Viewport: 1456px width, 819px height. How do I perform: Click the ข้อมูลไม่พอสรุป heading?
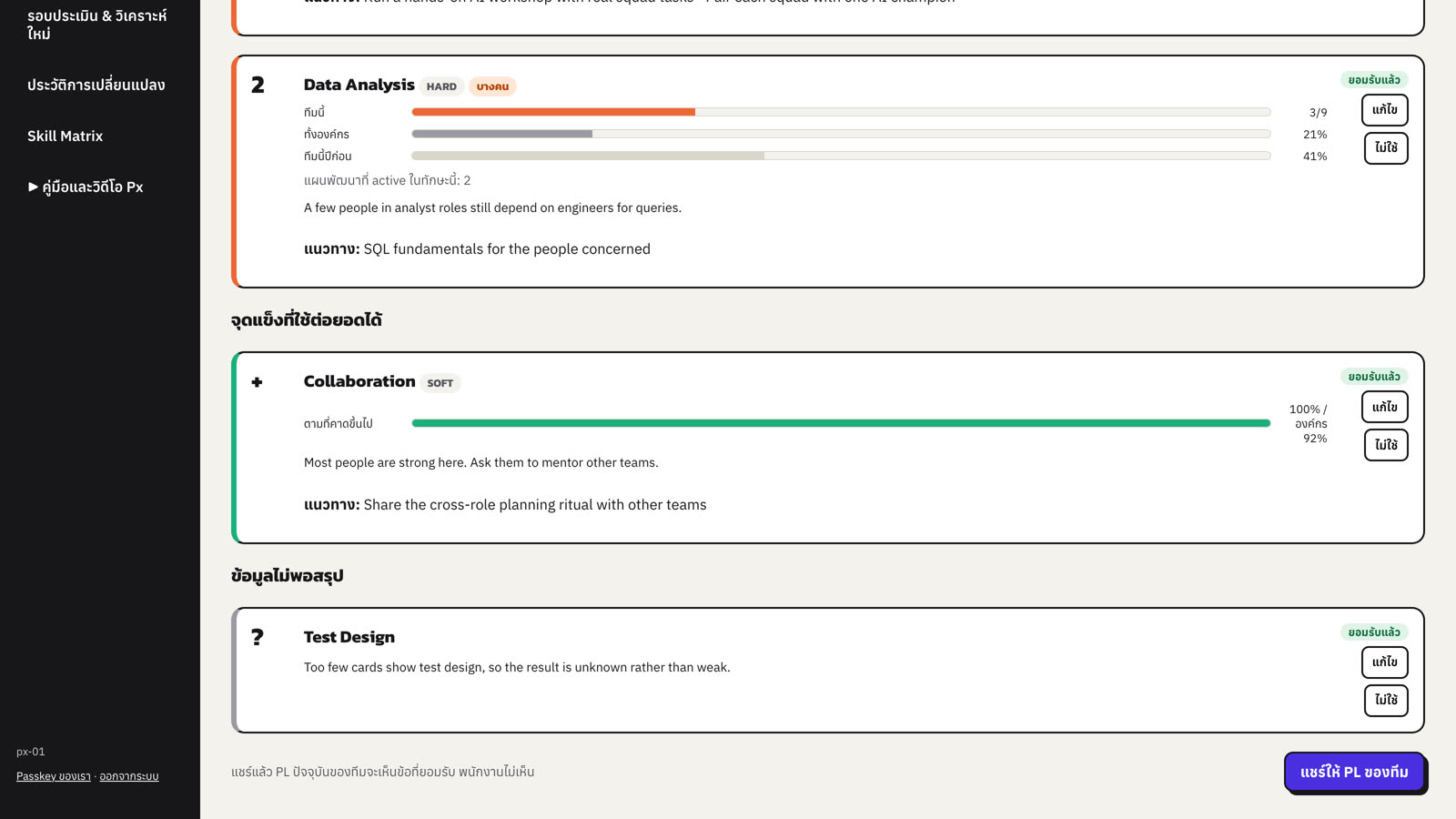point(288,576)
